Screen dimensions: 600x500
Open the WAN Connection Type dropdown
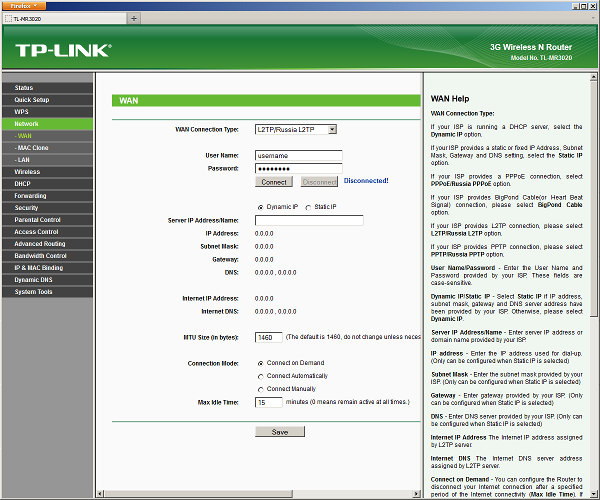[x=296, y=129]
